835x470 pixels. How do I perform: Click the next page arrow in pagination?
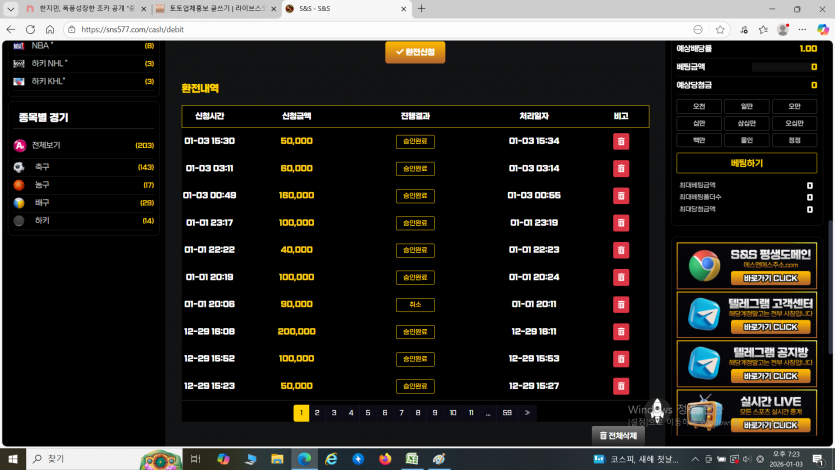(527, 412)
